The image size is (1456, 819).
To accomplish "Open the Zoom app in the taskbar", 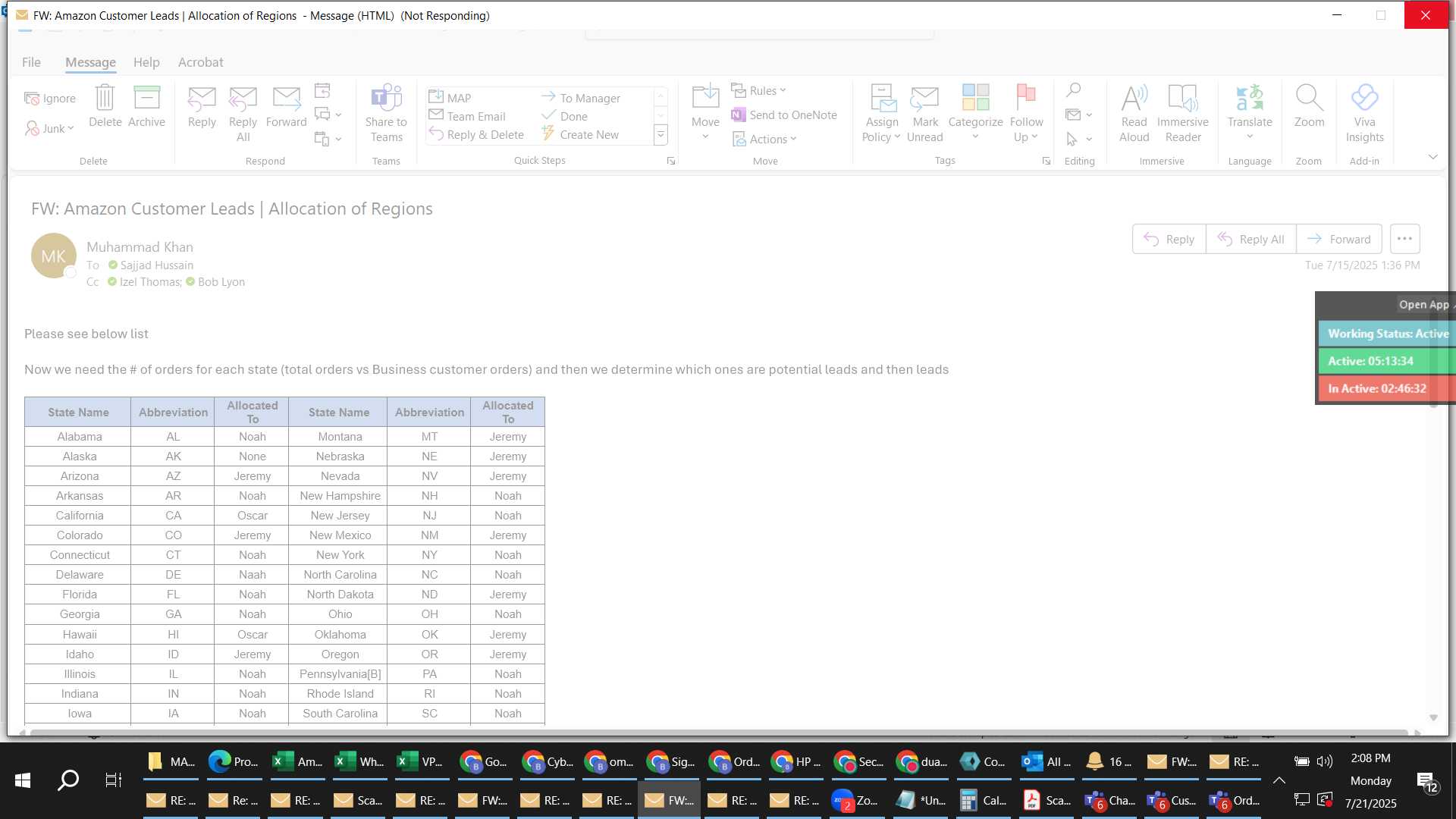I will click(x=857, y=800).
